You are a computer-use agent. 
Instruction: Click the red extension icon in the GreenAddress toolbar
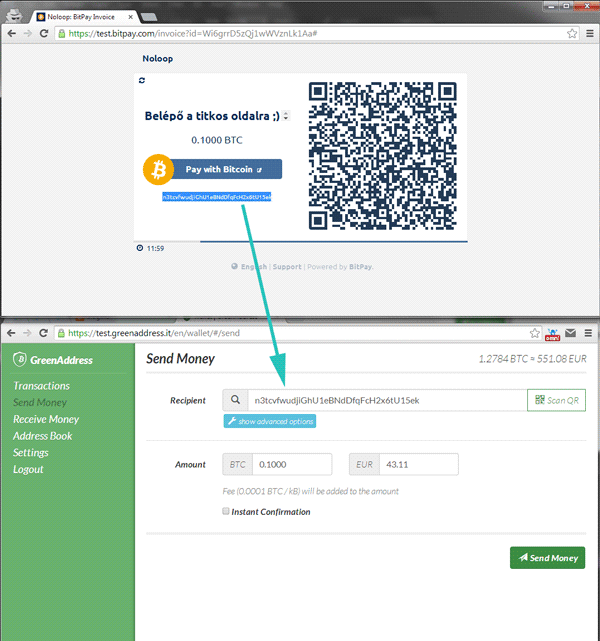[x=552, y=334]
